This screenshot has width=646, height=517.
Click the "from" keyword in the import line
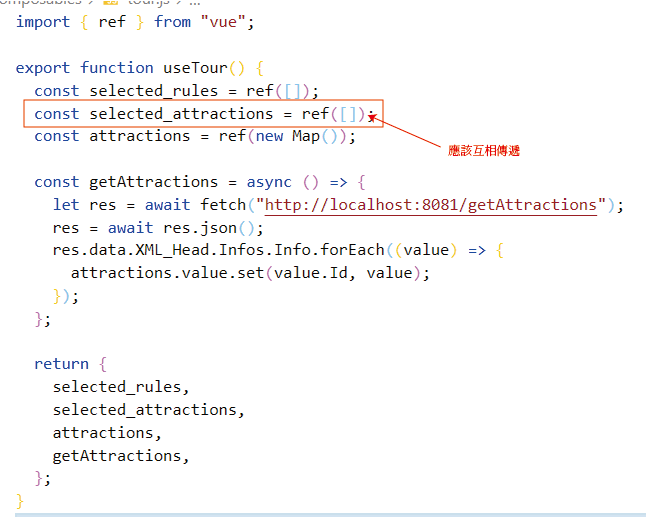(172, 22)
